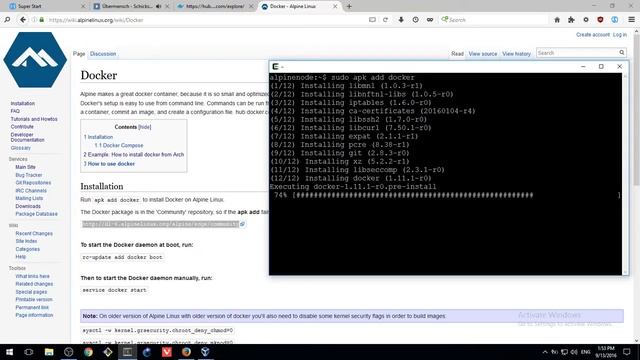Screen dimensions: 640x360
Task: Open the red Vivaldi icon on taskbar
Action: pos(167,352)
